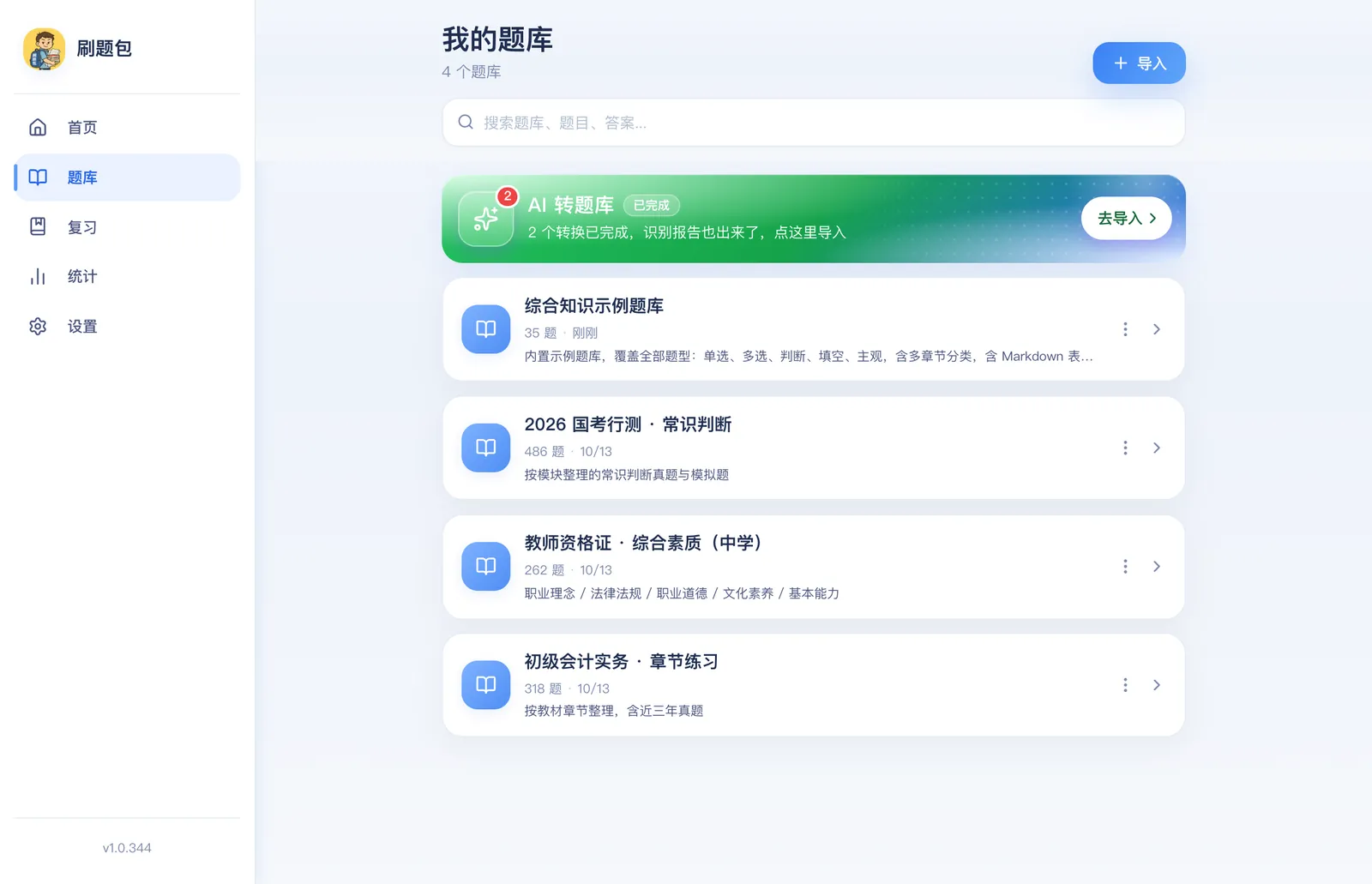Click the AI 转题库 banner title
Viewport: 1372px width, 884px height.
(570, 205)
